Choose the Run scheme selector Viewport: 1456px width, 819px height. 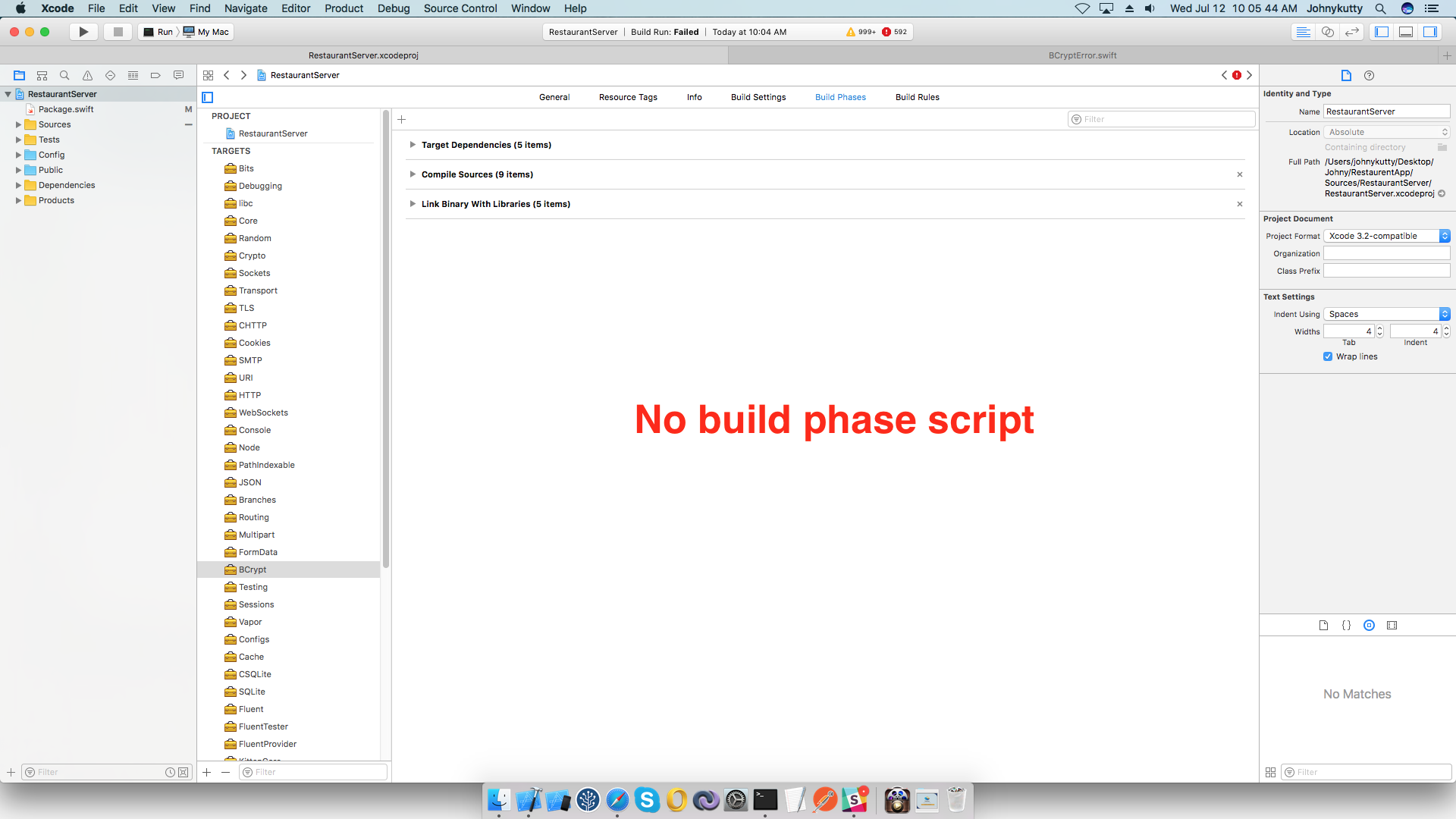pos(159,32)
